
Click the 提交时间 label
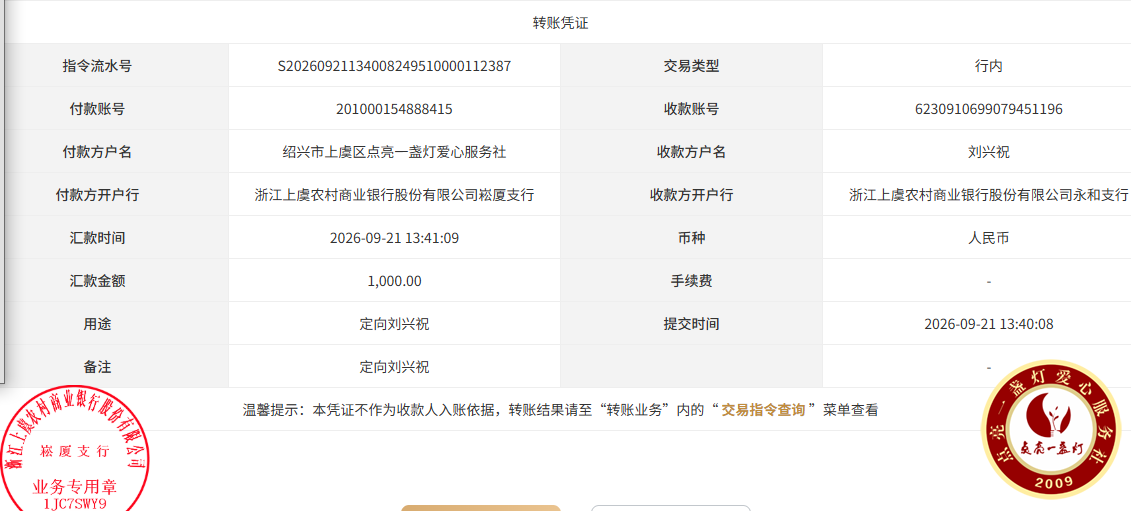click(x=691, y=324)
